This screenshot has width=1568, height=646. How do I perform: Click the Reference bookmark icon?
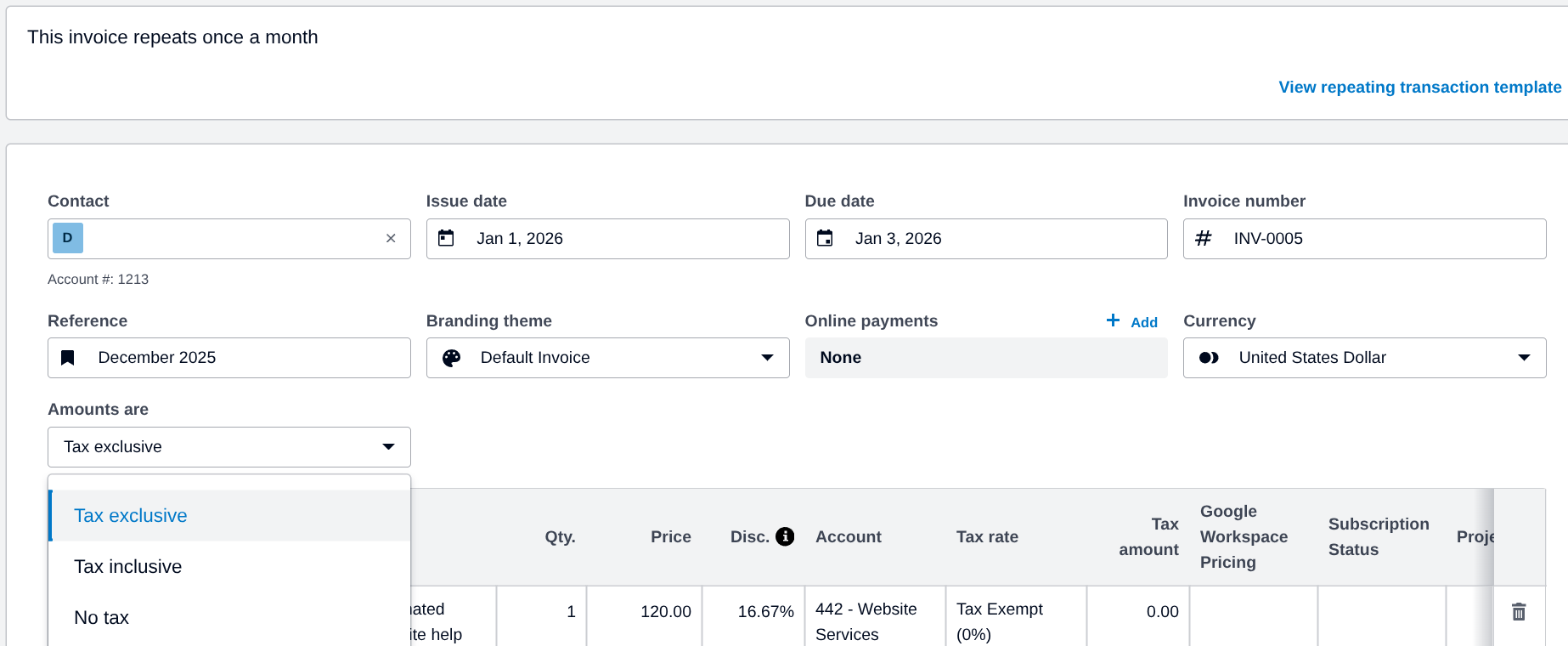point(68,358)
